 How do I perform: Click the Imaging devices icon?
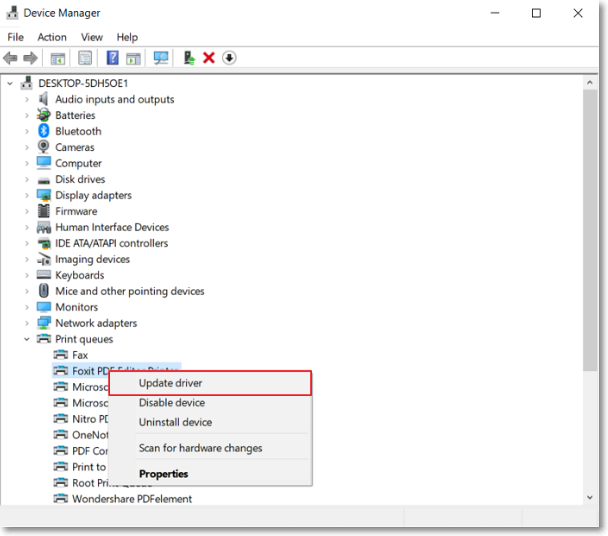[43, 259]
